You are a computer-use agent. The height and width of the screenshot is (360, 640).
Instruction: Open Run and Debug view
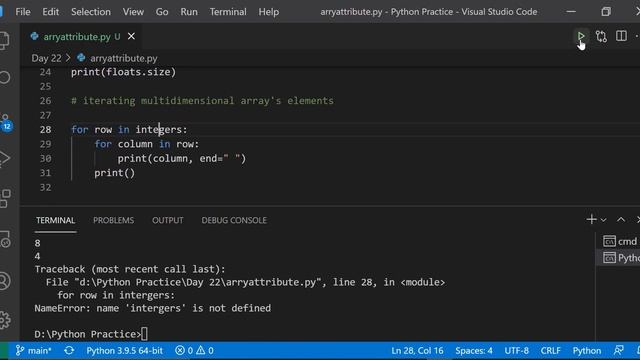coord(4,159)
